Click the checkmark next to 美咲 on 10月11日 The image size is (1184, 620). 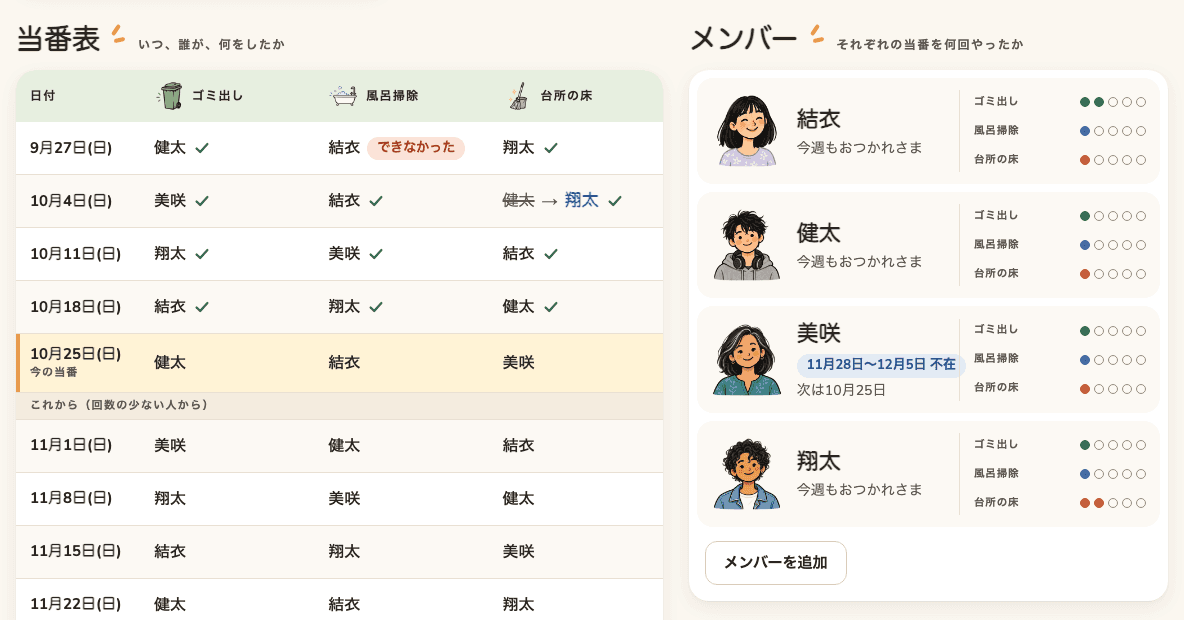(376, 254)
